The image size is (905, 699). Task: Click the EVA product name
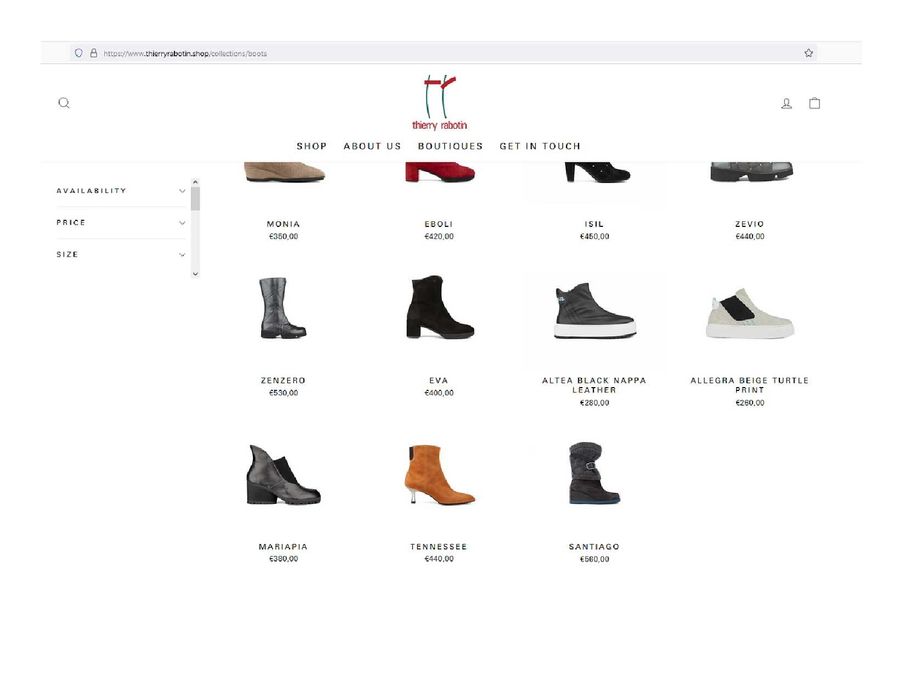pyautogui.click(x=439, y=380)
